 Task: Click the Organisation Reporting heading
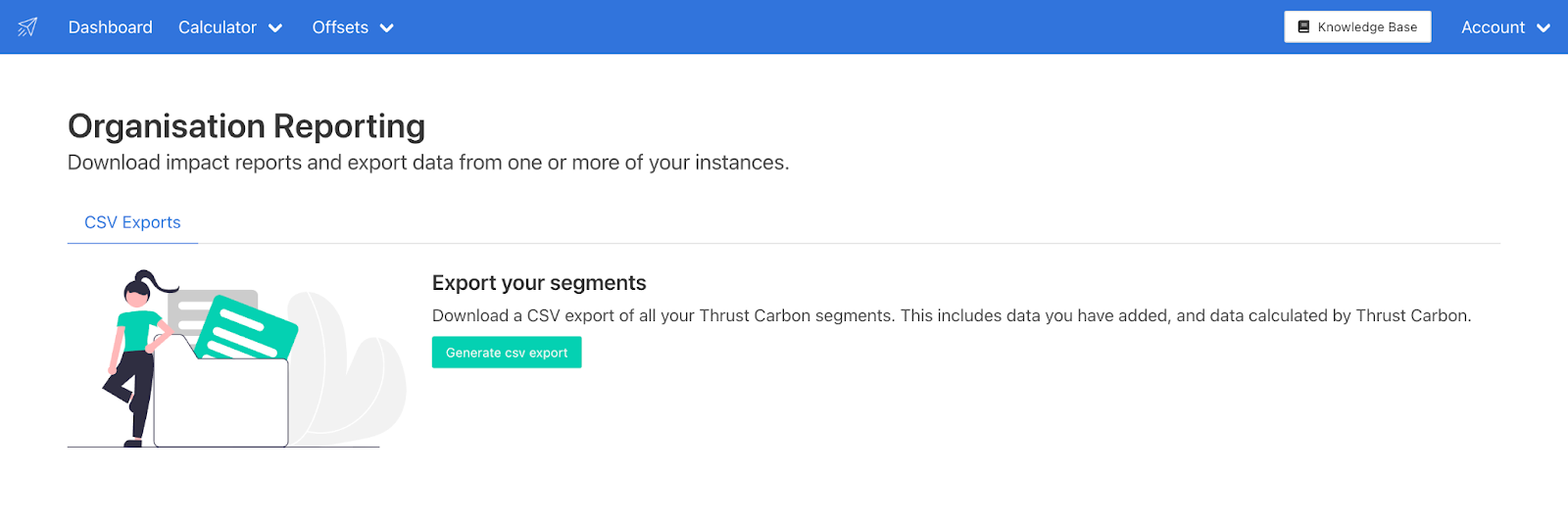point(246,126)
